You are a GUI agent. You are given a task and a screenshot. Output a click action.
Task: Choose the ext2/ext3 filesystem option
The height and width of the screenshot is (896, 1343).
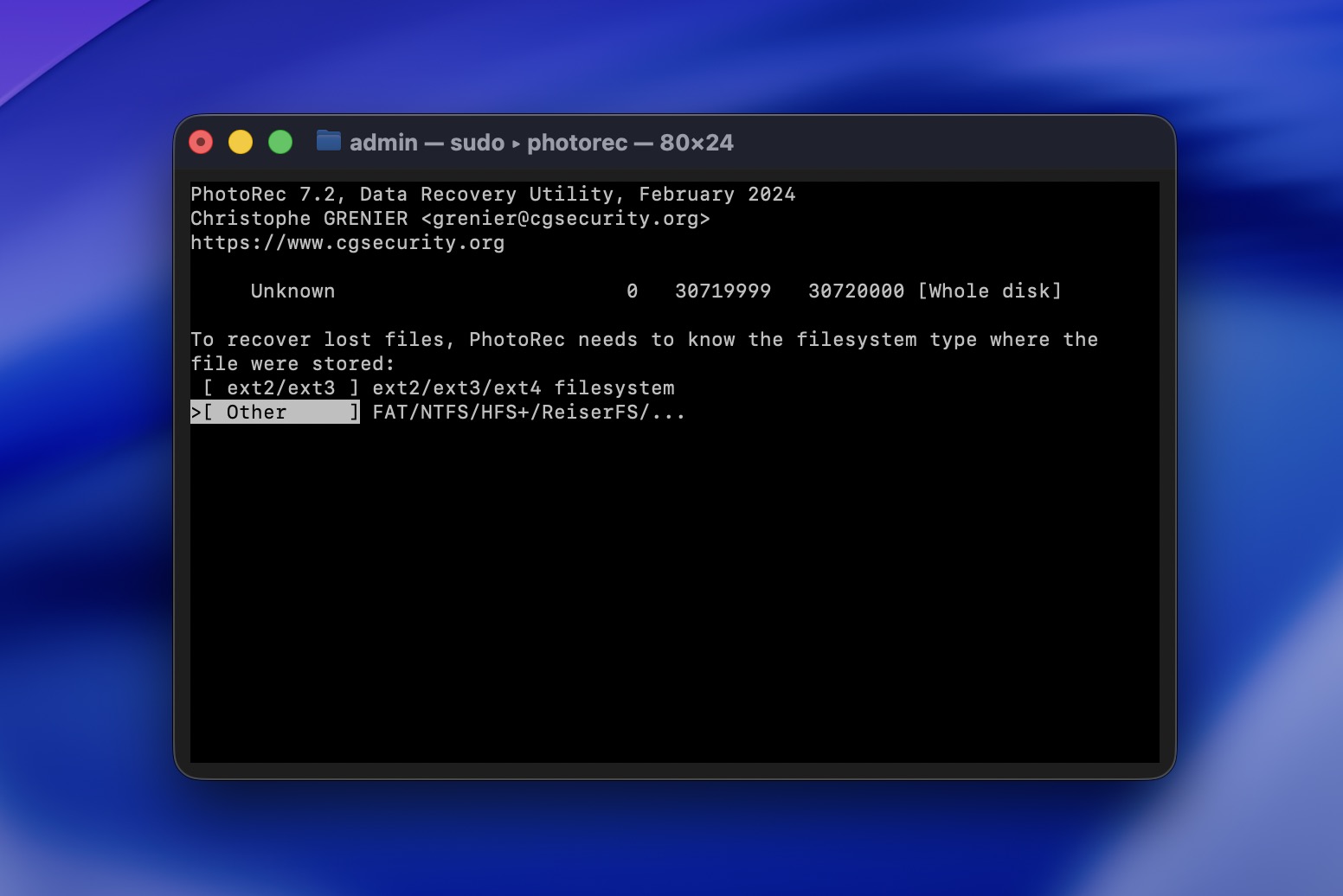[x=281, y=388]
